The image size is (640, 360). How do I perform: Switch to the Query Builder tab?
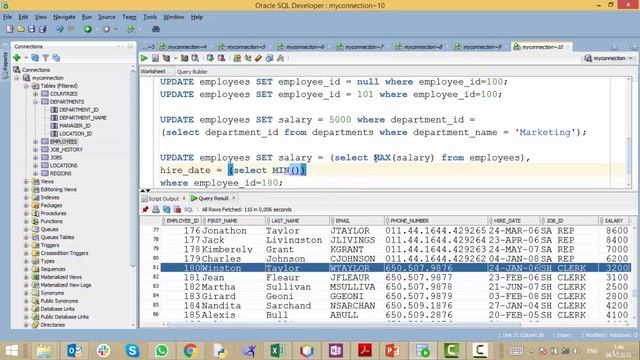pos(192,72)
